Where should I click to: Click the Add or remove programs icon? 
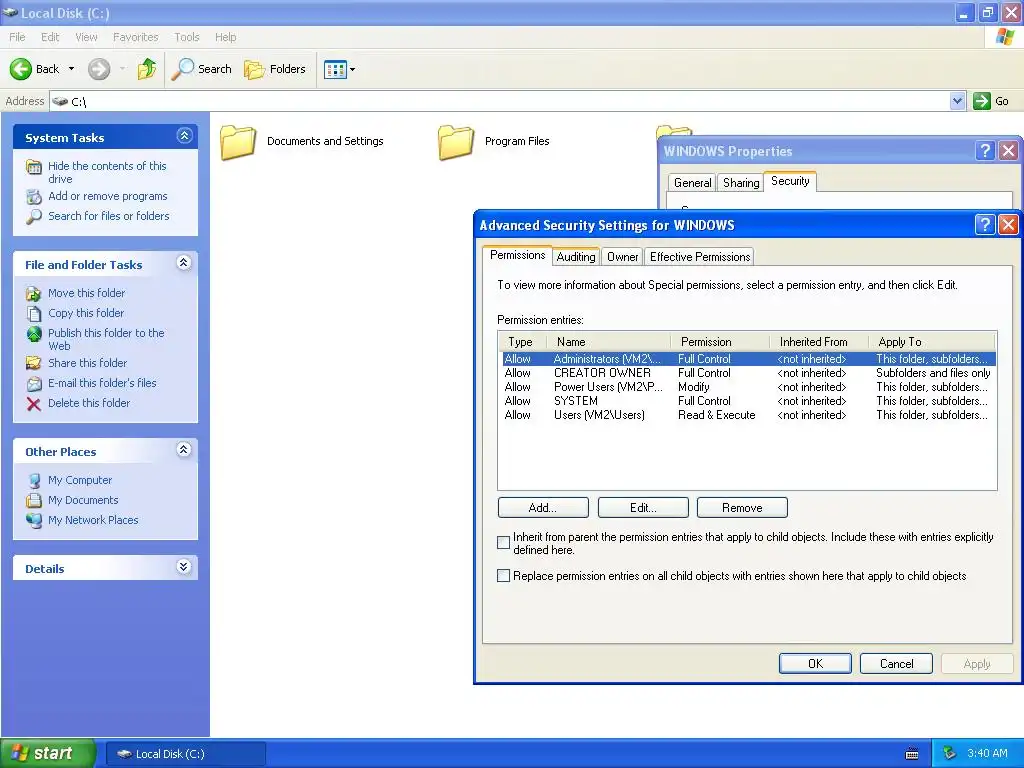[x=34, y=196]
